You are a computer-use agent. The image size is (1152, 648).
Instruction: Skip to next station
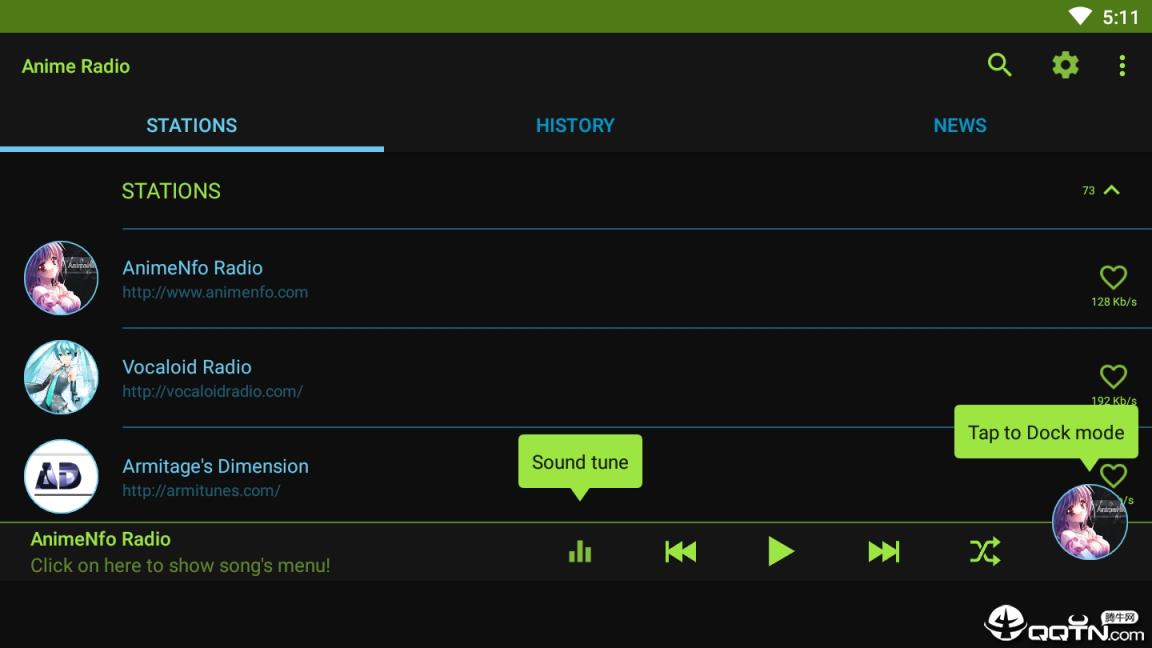883,551
